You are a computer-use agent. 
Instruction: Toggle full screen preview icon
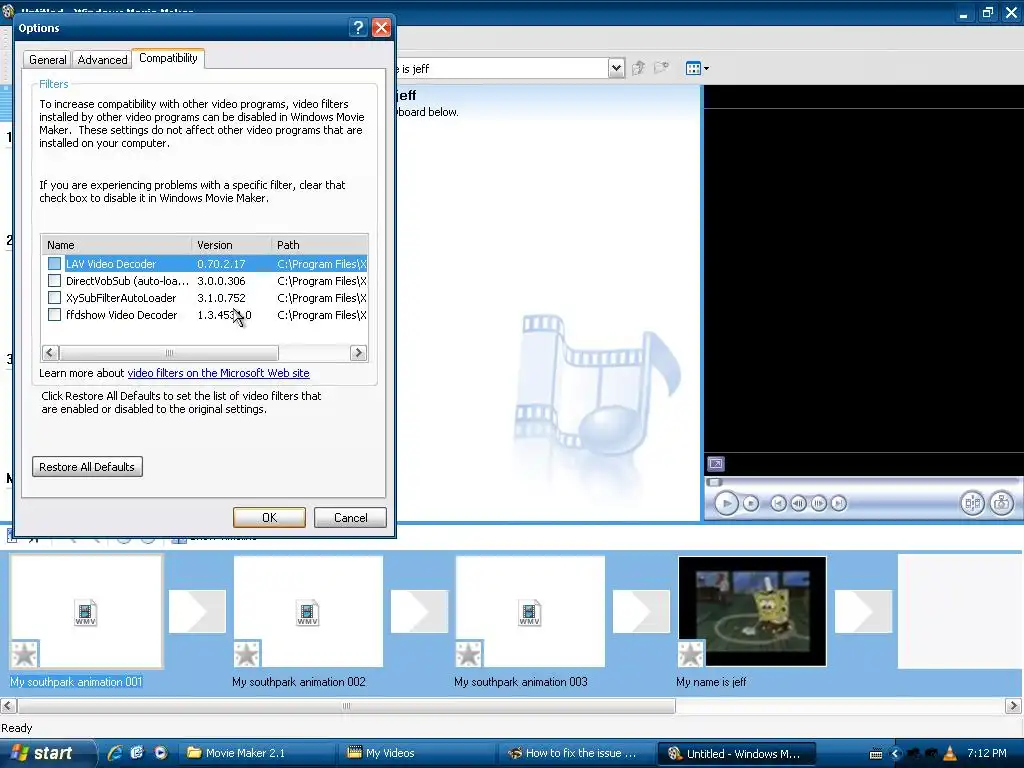(x=716, y=464)
